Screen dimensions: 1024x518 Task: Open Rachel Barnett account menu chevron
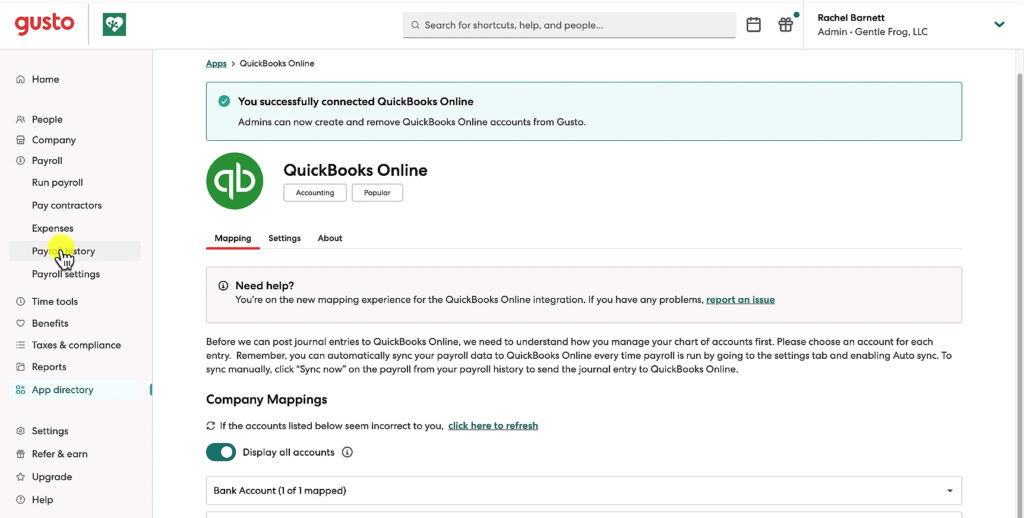pyautogui.click(x=998, y=25)
